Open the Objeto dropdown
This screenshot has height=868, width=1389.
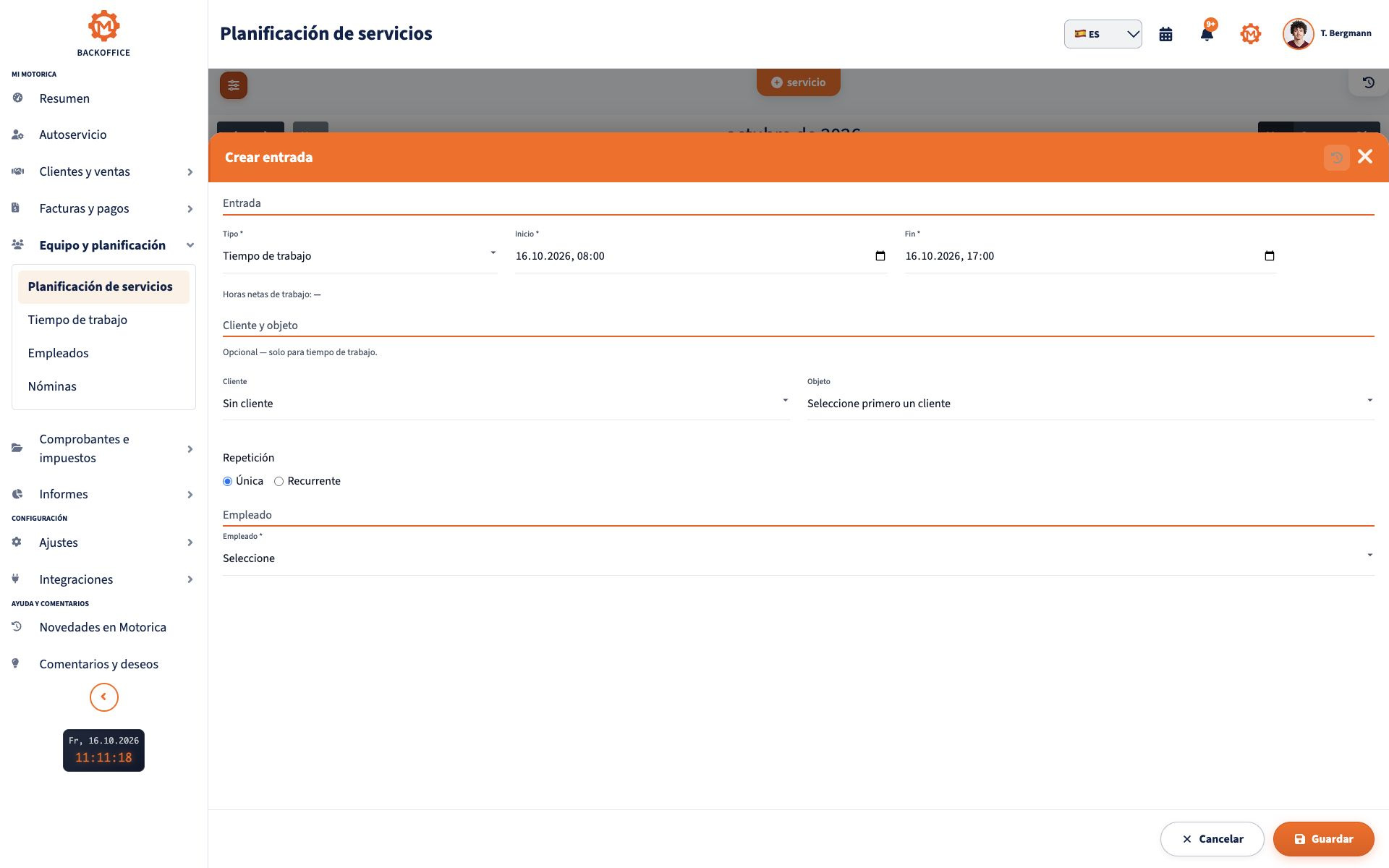click(1091, 404)
